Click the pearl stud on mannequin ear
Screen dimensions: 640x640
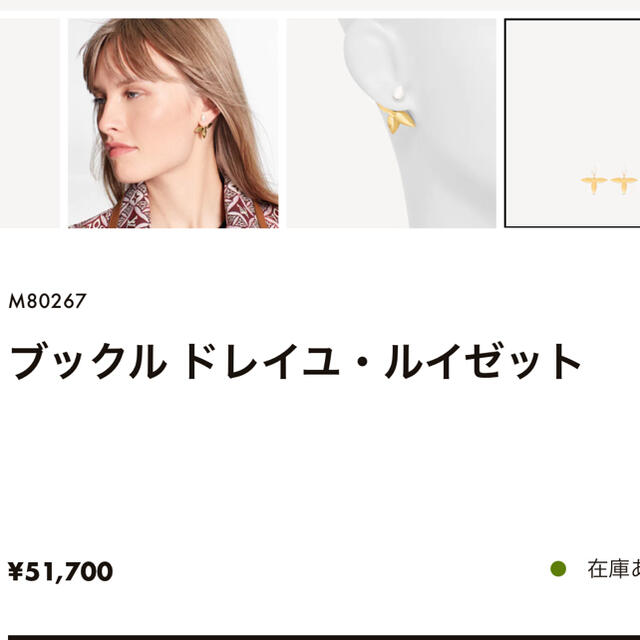pyautogui.click(x=398, y=93)
